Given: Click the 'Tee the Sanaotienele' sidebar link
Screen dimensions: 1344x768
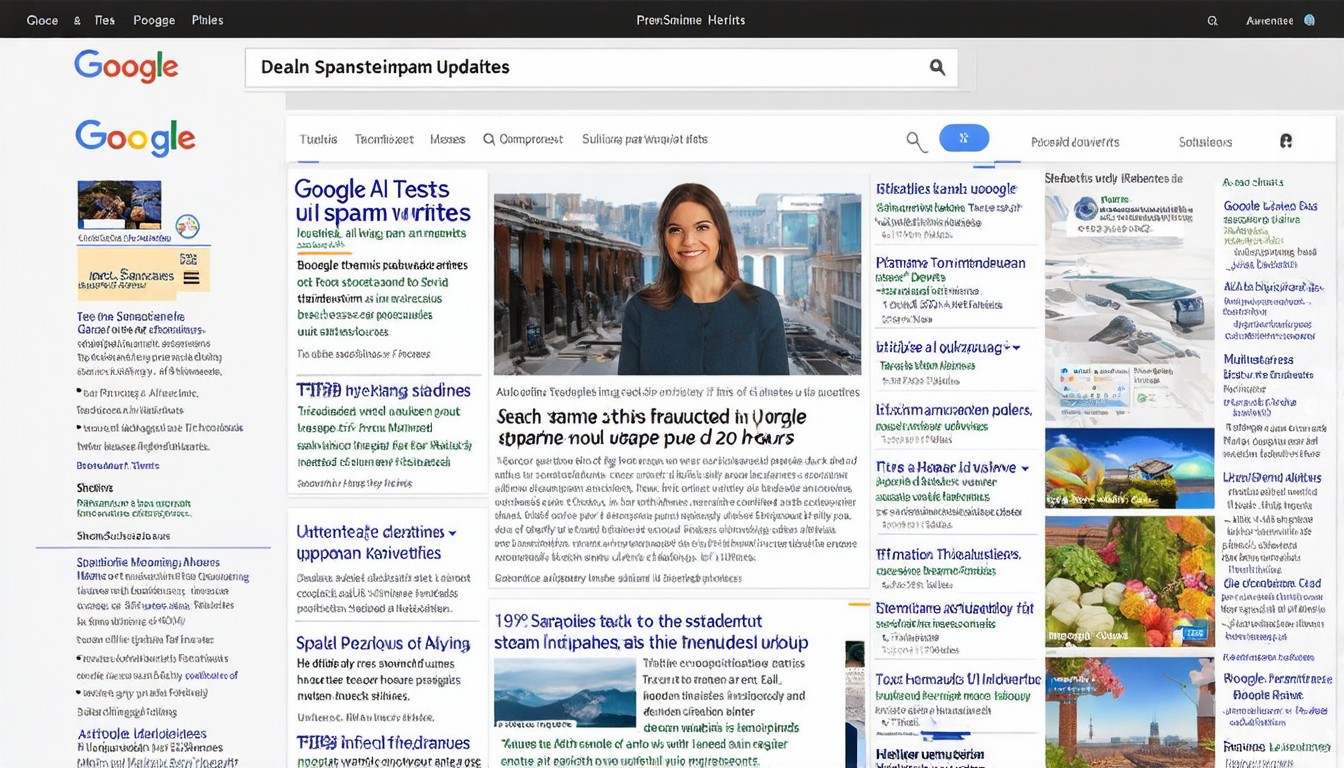Looking at the screenshot, I should [x=130, y=316].
